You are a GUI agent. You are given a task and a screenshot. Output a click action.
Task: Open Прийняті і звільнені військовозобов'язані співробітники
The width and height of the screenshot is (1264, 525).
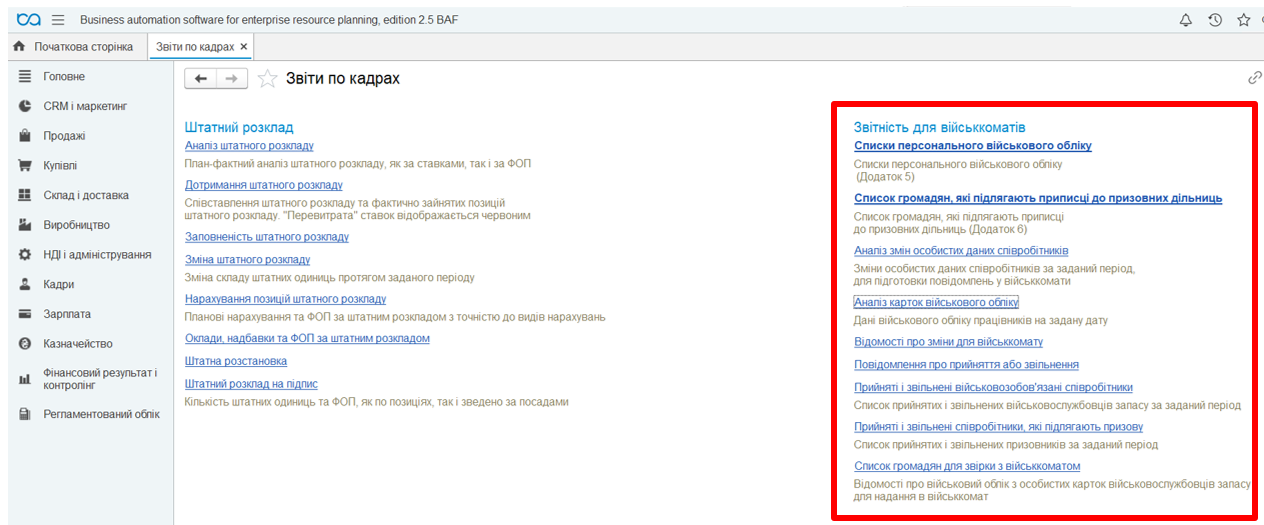993,387
